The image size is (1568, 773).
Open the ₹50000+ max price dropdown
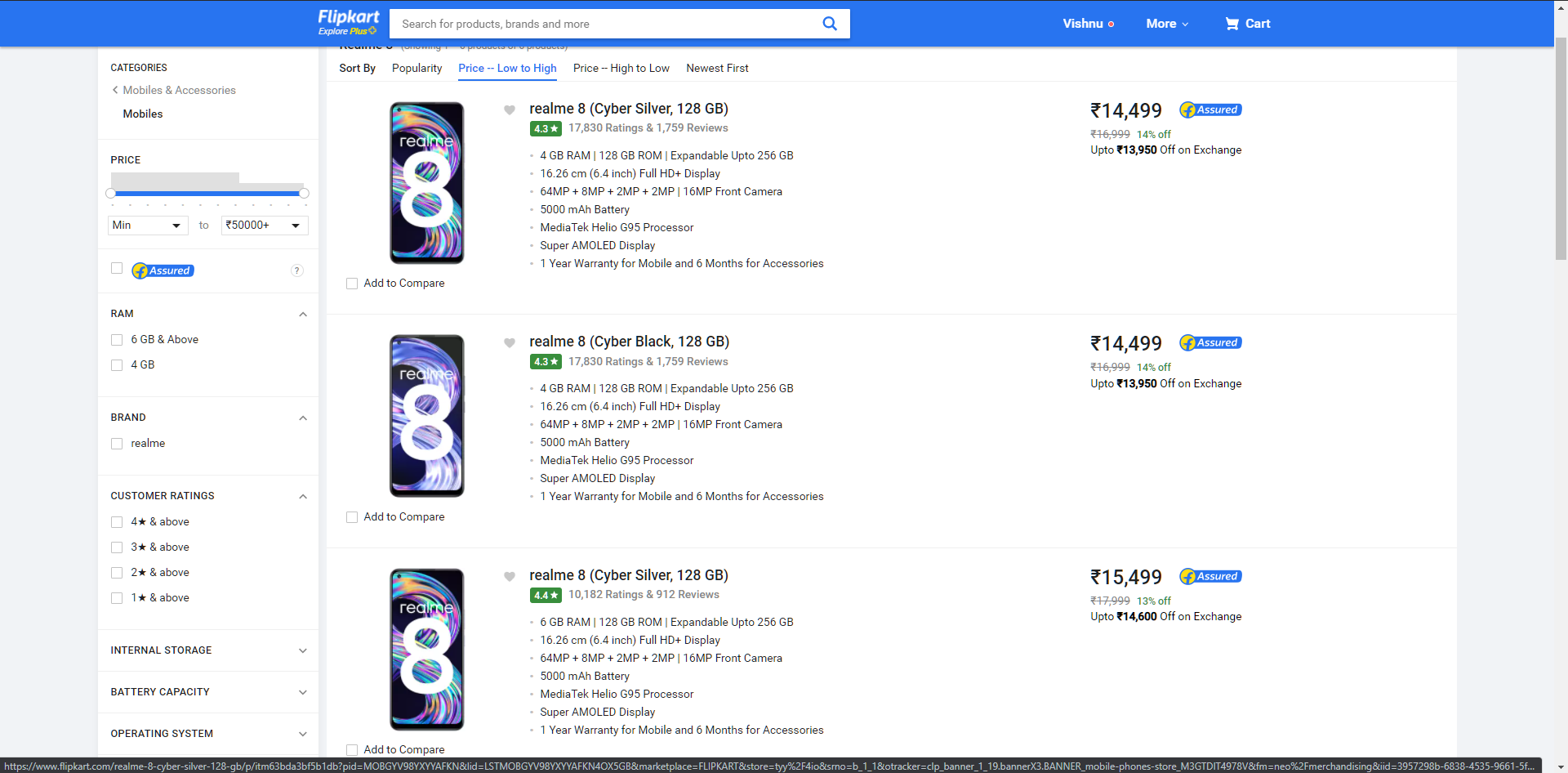pyautogui.click(x=265, y=225)
